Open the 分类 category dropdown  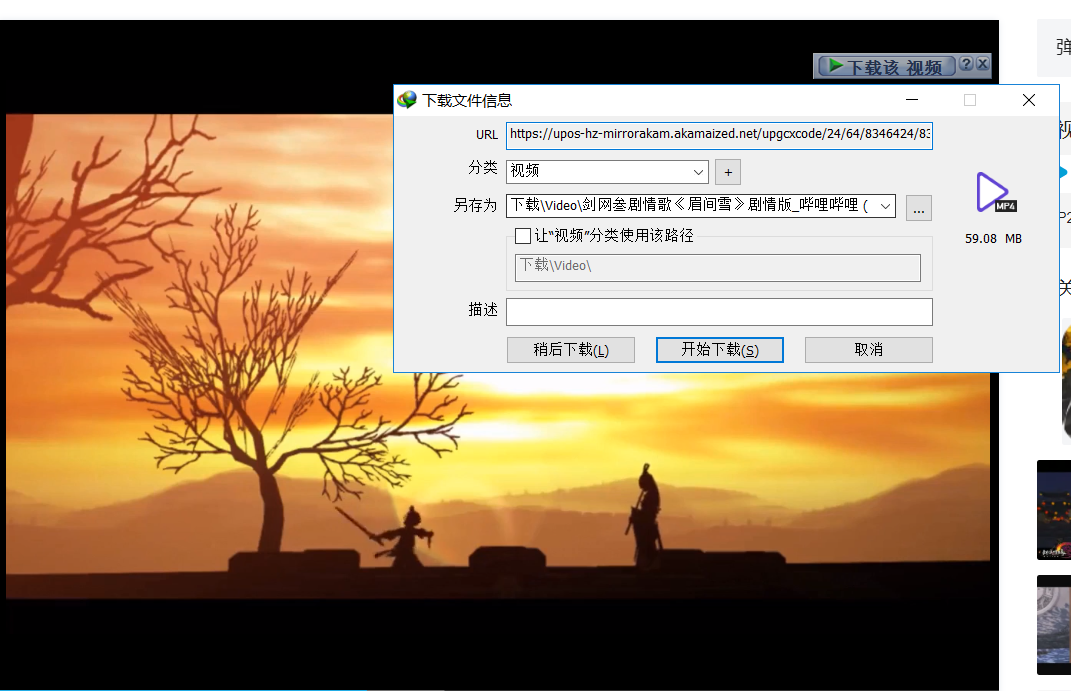pyautogui.click(x=607, y=171)
